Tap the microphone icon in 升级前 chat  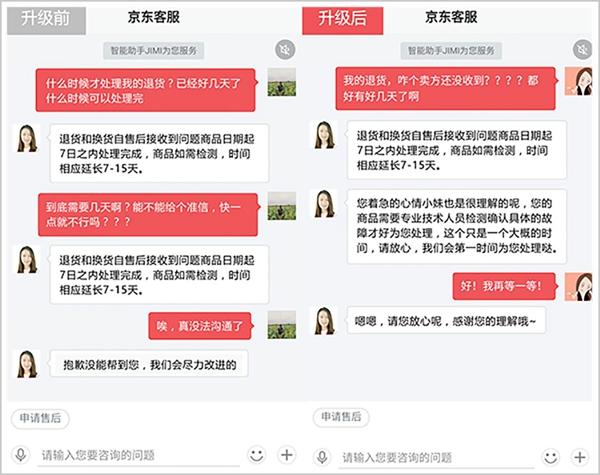click(19, 455)
